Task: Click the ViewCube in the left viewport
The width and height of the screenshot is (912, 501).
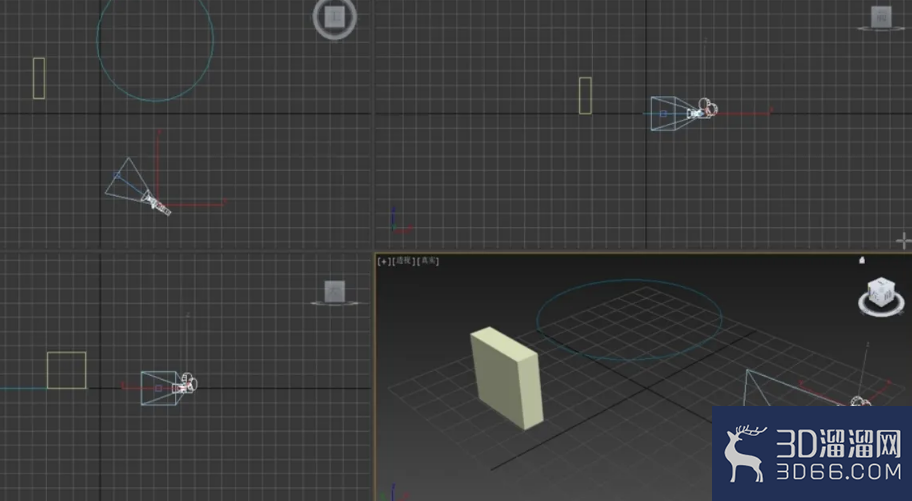Action: point(334,292)
